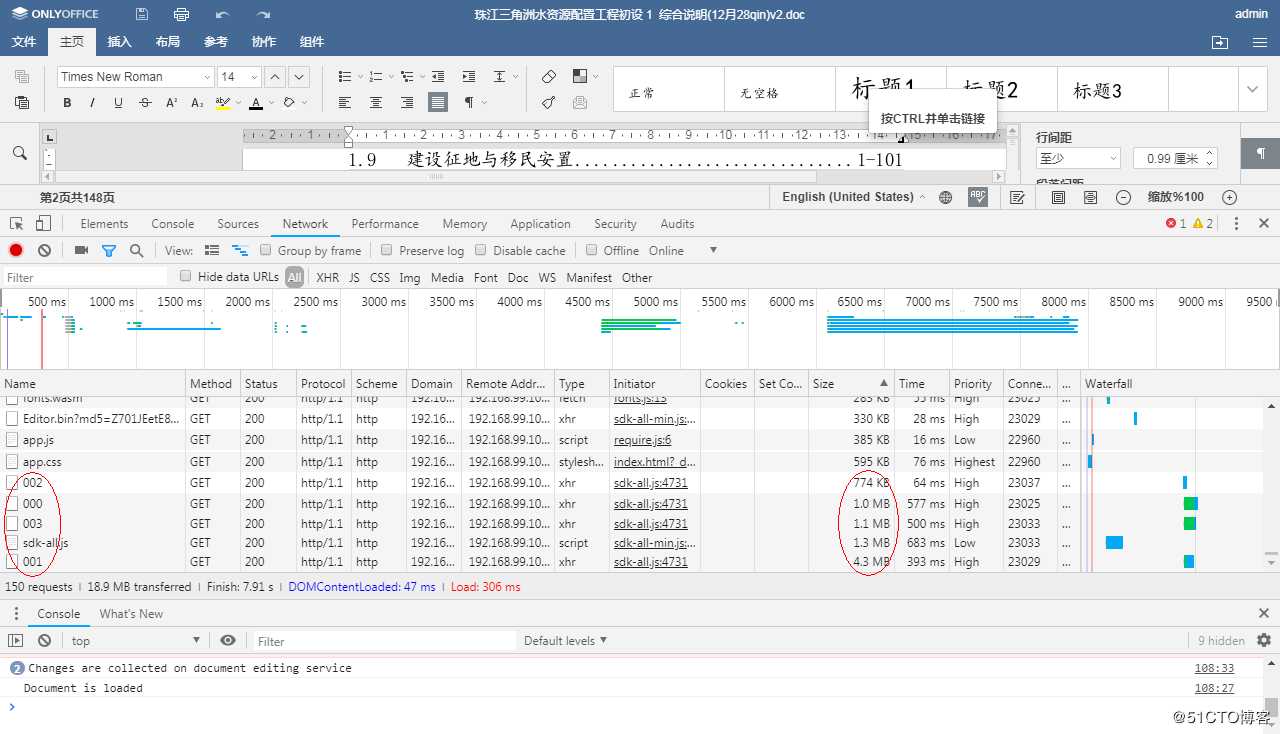Image resolution: width=1280 pixels, height=734 pixels.
Task: Open the 文件 menu tab
Action: pyautogui.click(x=24, y=42)
